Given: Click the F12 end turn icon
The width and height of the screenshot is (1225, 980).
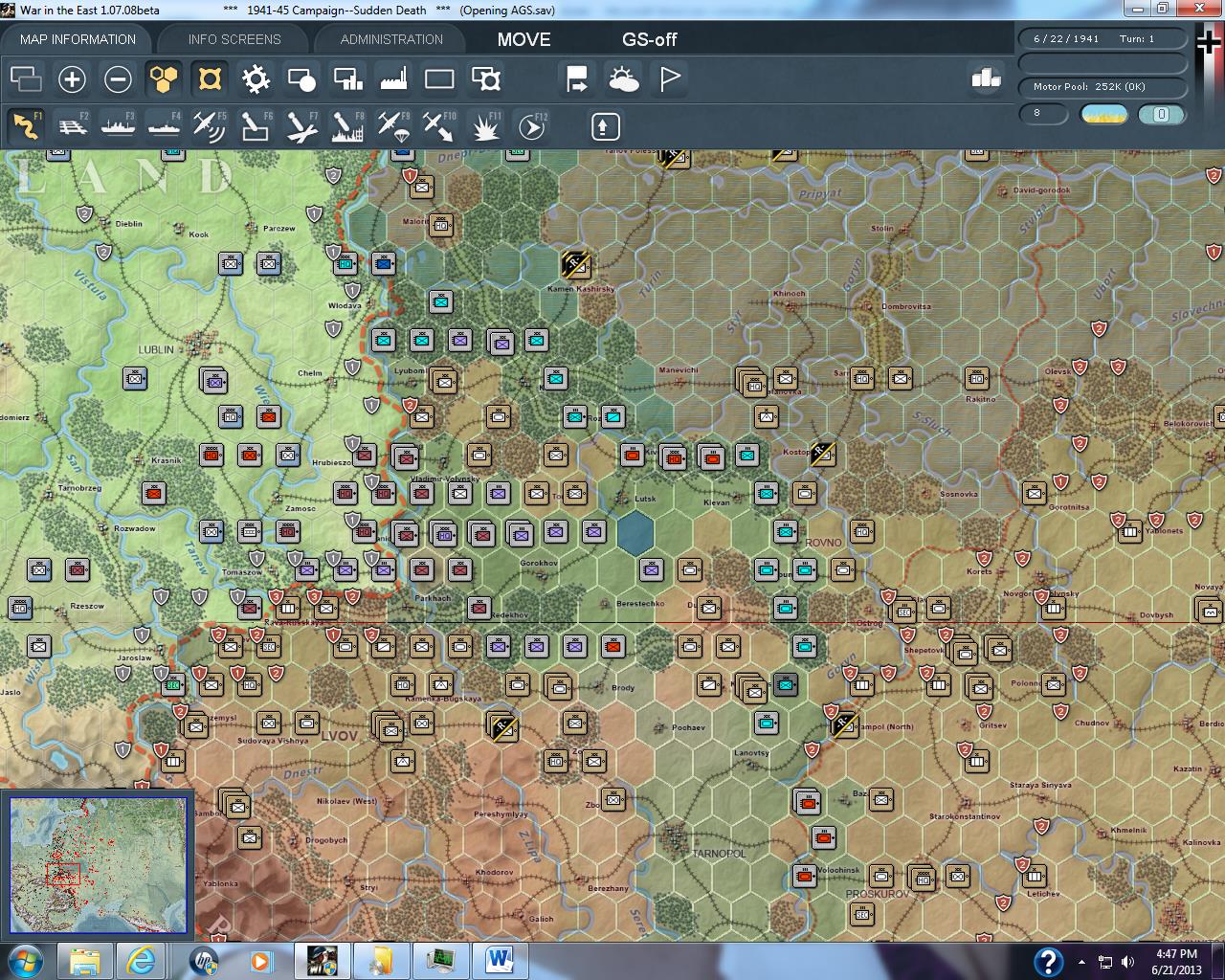Looking at the screenshot, I should pyautogui.click(x=532, y=126).
